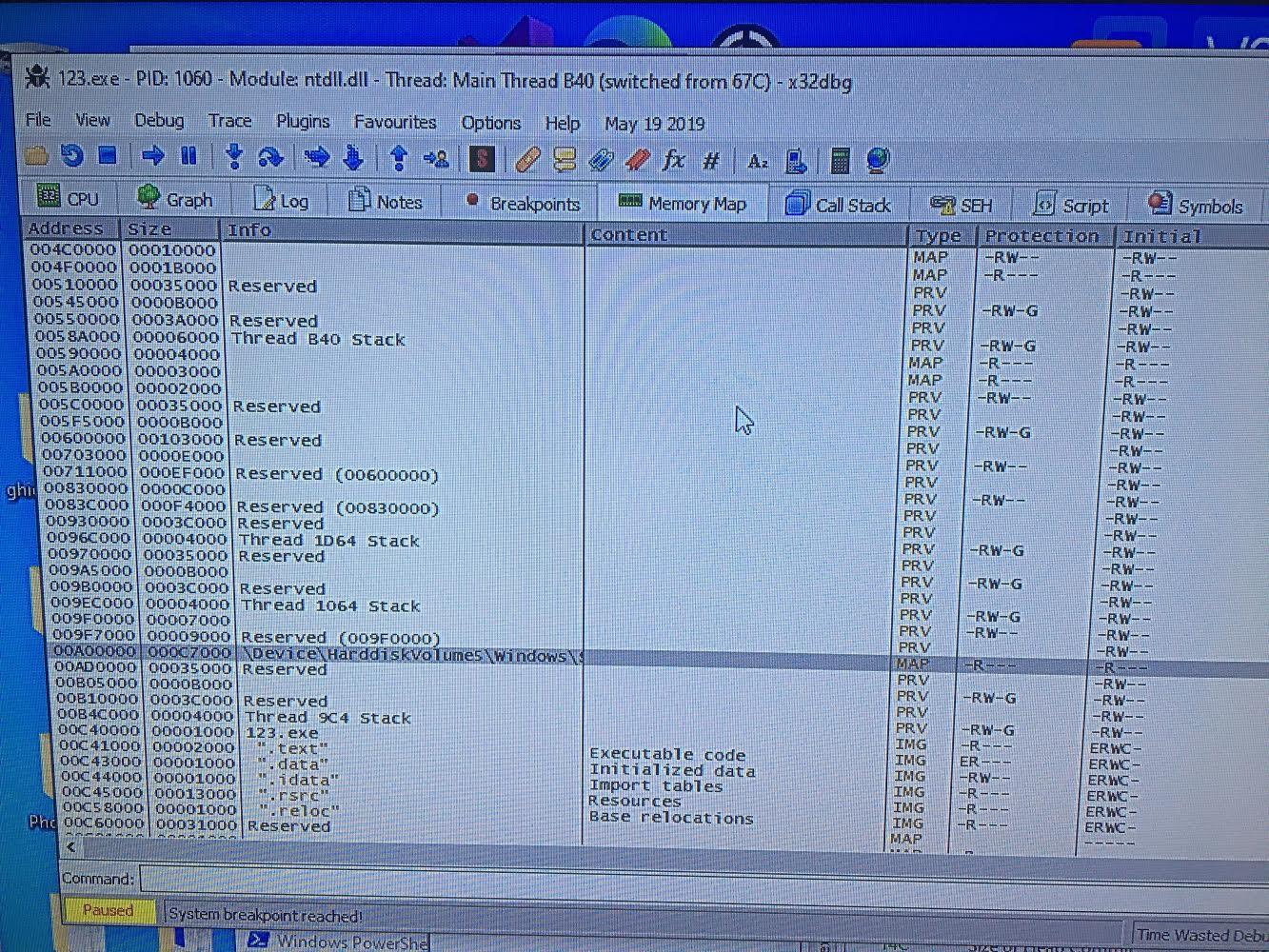
Task: Open the Favourites menu
Action: click(395, 122)
